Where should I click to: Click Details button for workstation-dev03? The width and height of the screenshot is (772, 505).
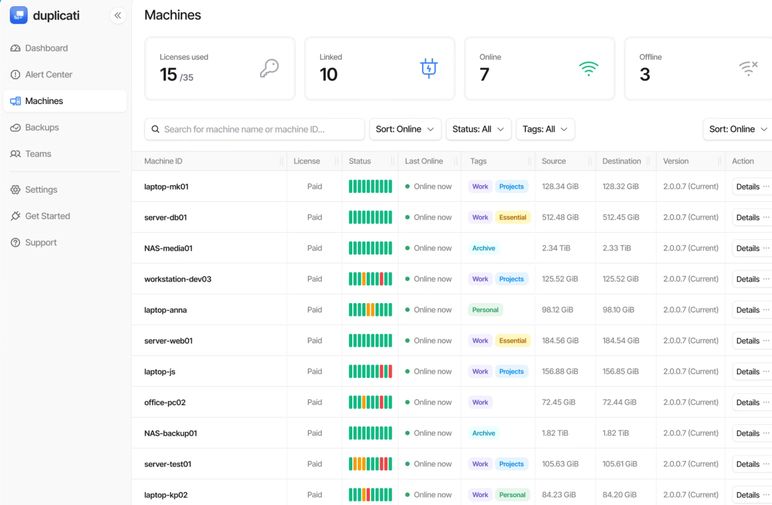pyautogui.click(x=747, y=279)
